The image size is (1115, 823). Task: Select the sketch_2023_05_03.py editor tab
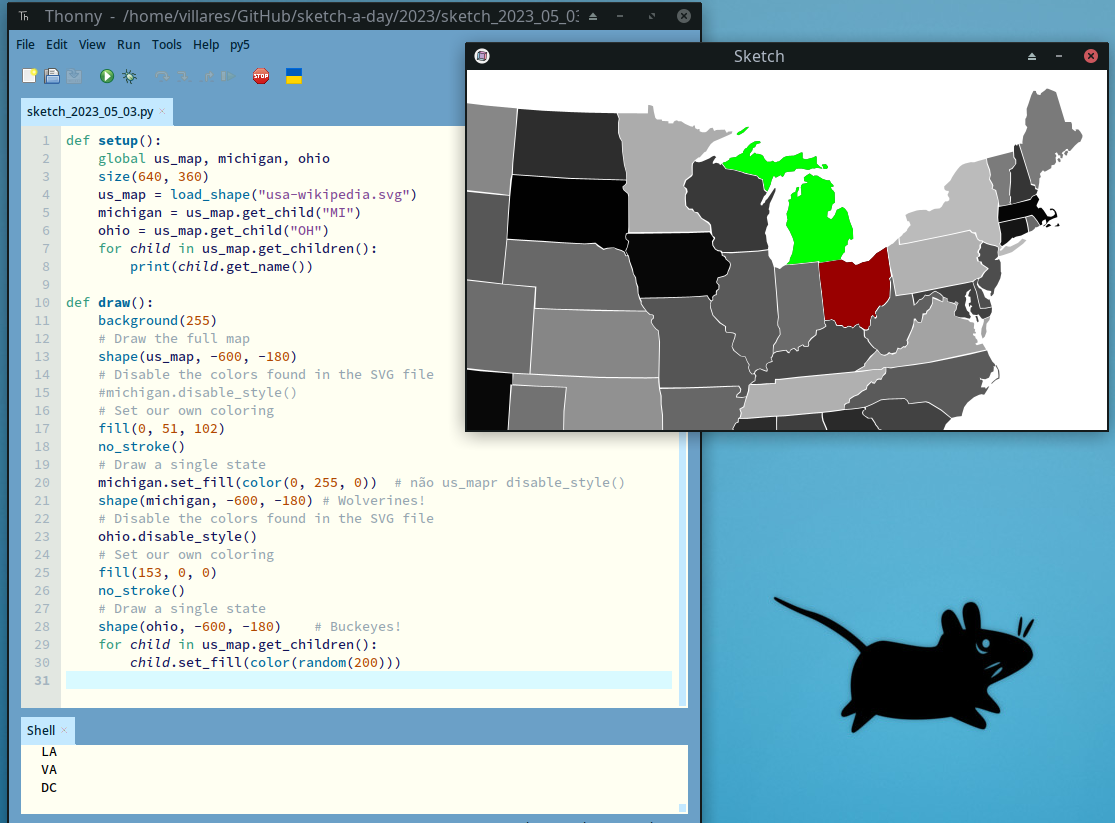coord(89,111)
